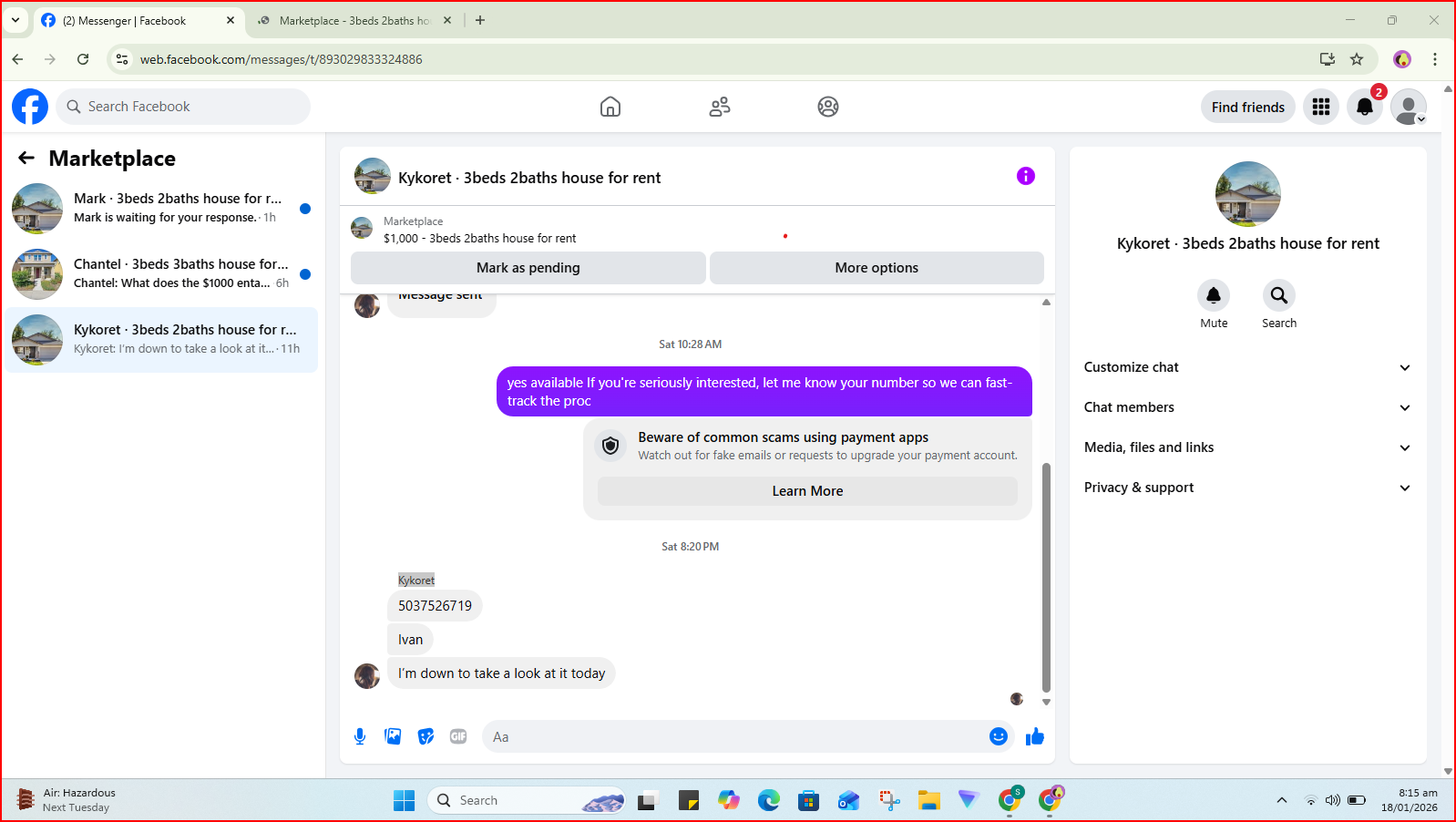
Task: Open the Friends icon in top navigation
Action: click(720, 107)
